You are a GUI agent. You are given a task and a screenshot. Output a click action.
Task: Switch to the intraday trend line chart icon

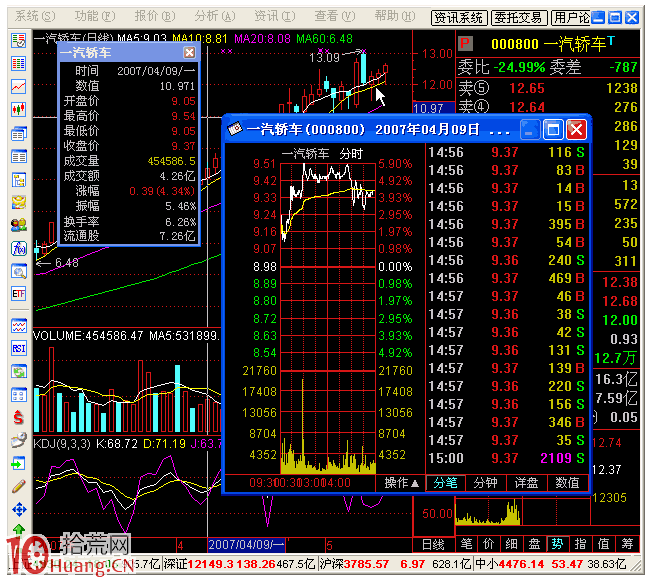[x=19, y=87]
